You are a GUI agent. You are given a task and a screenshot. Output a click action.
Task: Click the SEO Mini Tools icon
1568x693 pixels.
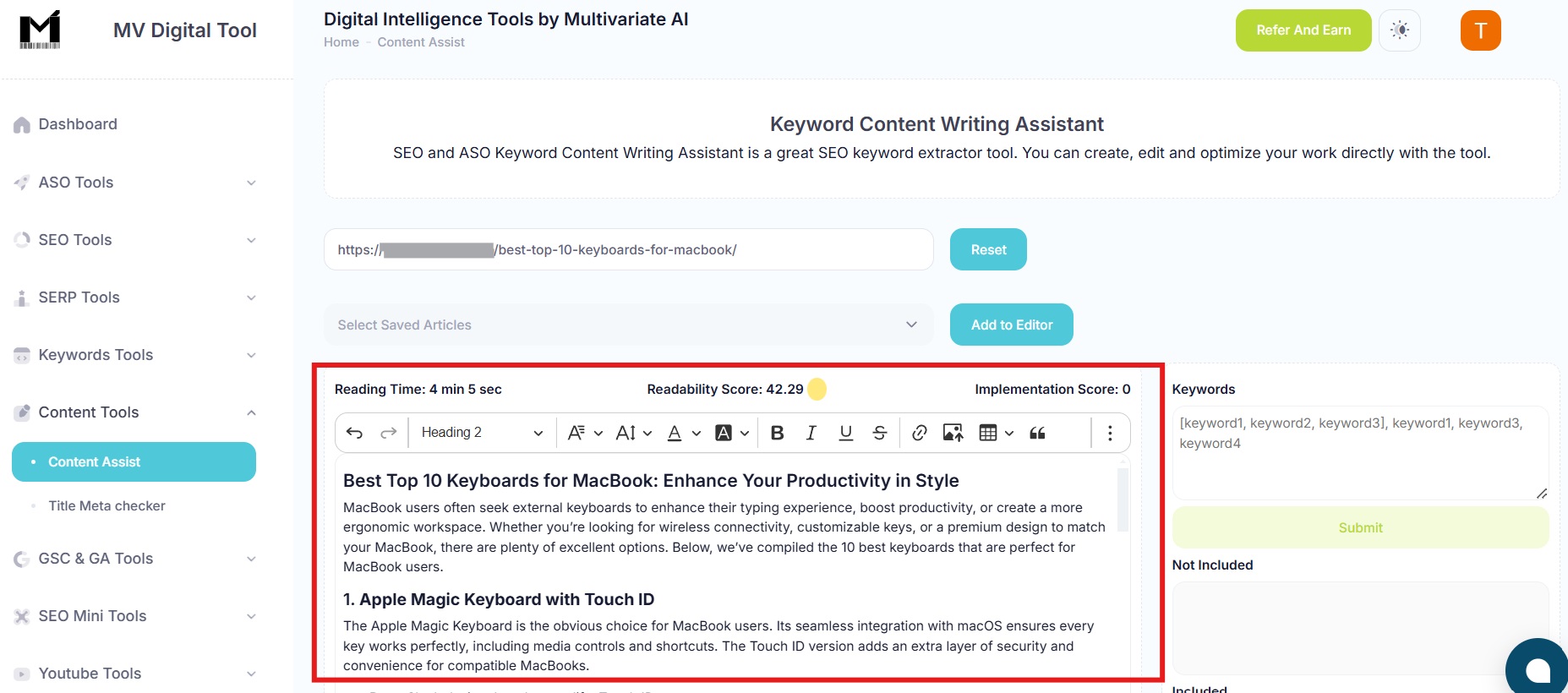[x=22, y=616]
